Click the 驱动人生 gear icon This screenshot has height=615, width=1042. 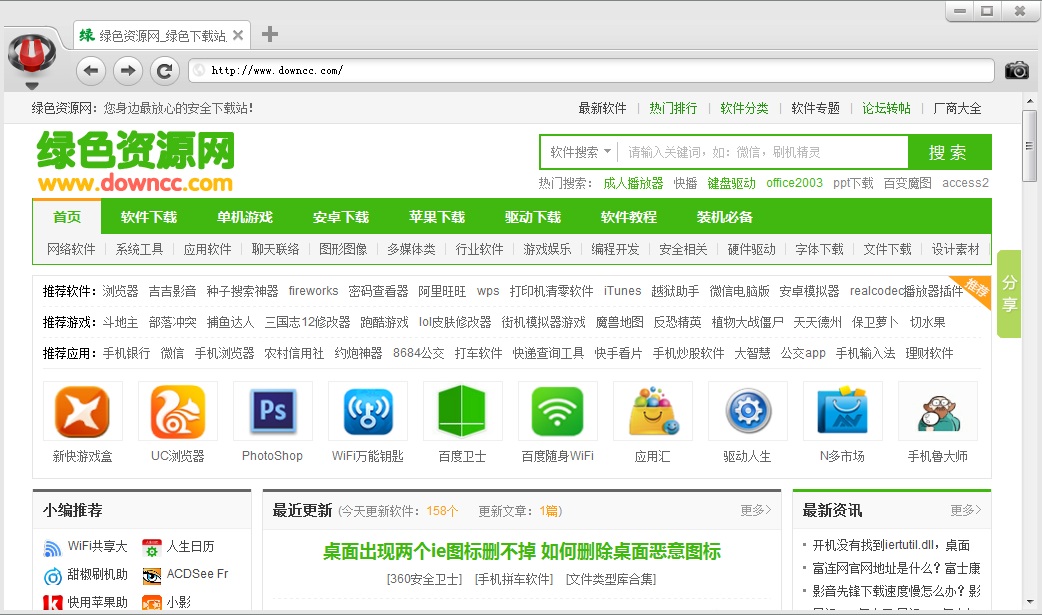pos(747,411)
